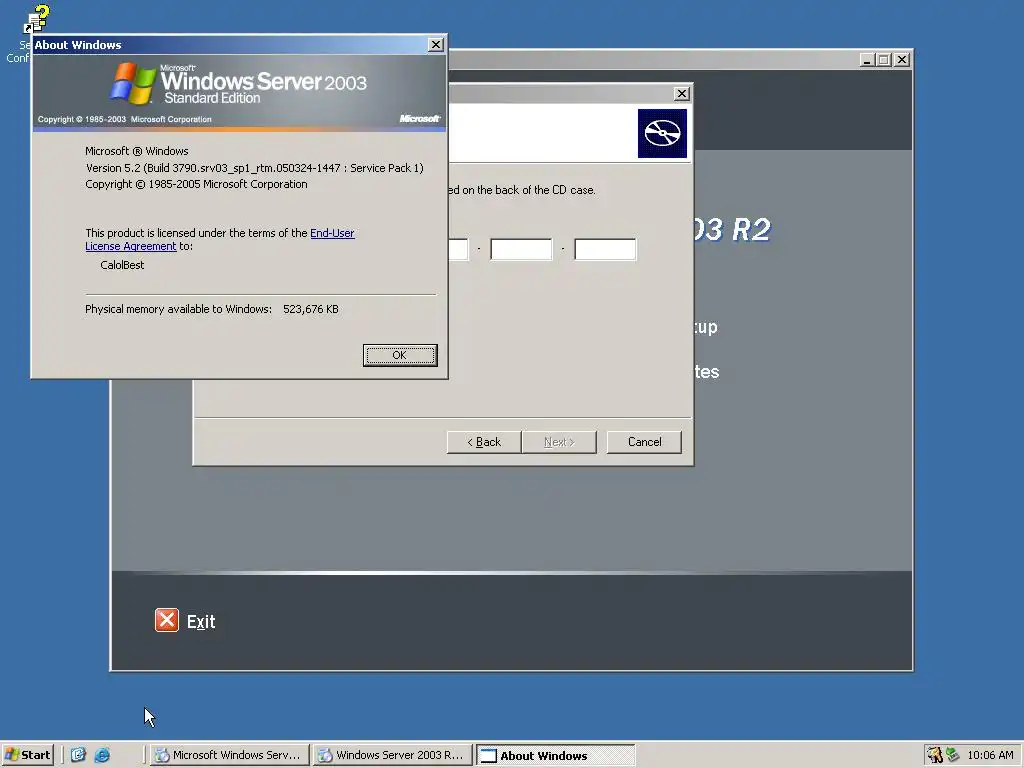The height and width of the screenshot is (768, 1024).
Task: Click the last product key input field
Action: 605,249
